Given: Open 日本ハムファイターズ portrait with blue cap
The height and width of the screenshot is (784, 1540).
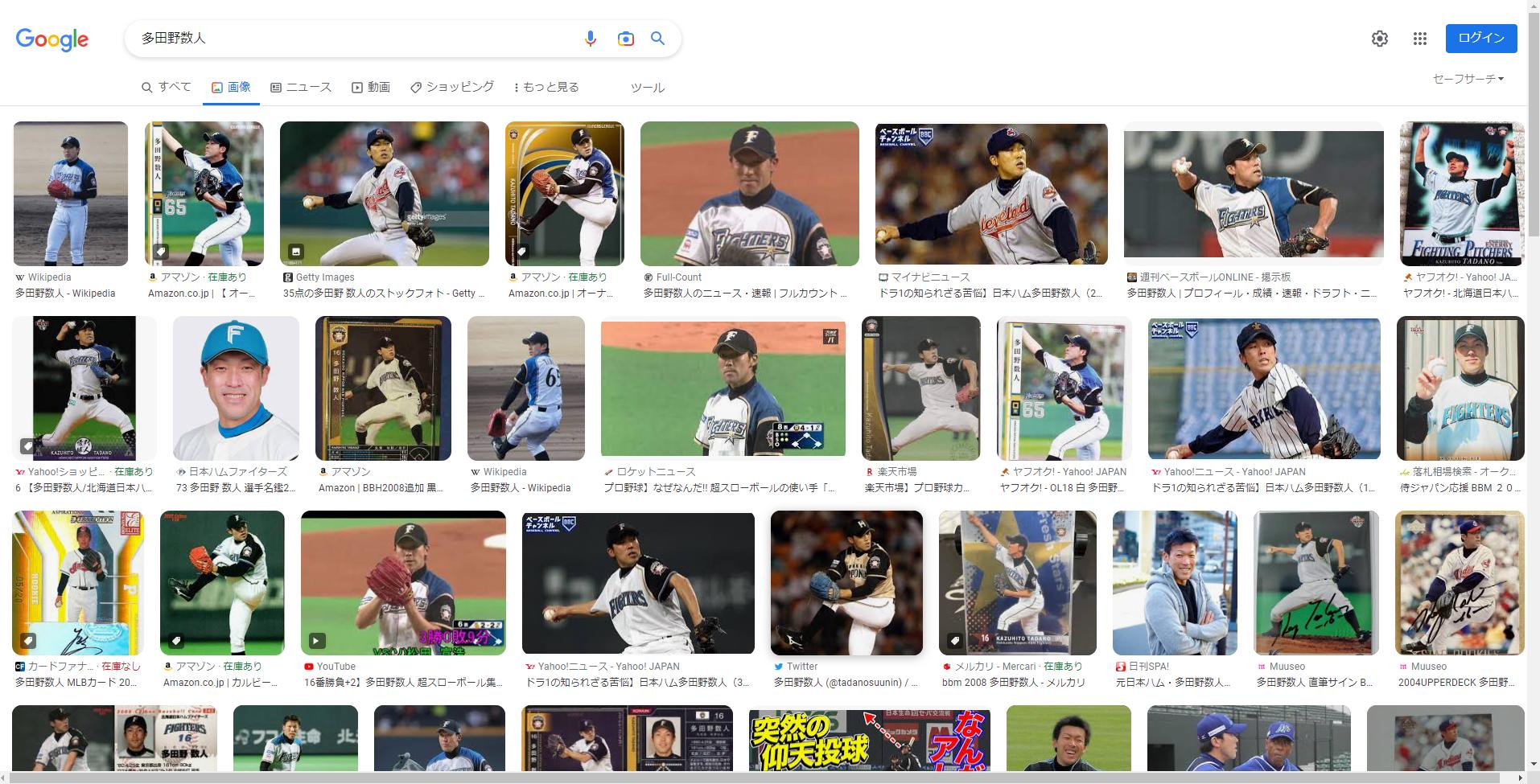Looking at the screenshot, I should tap(236, 388).
